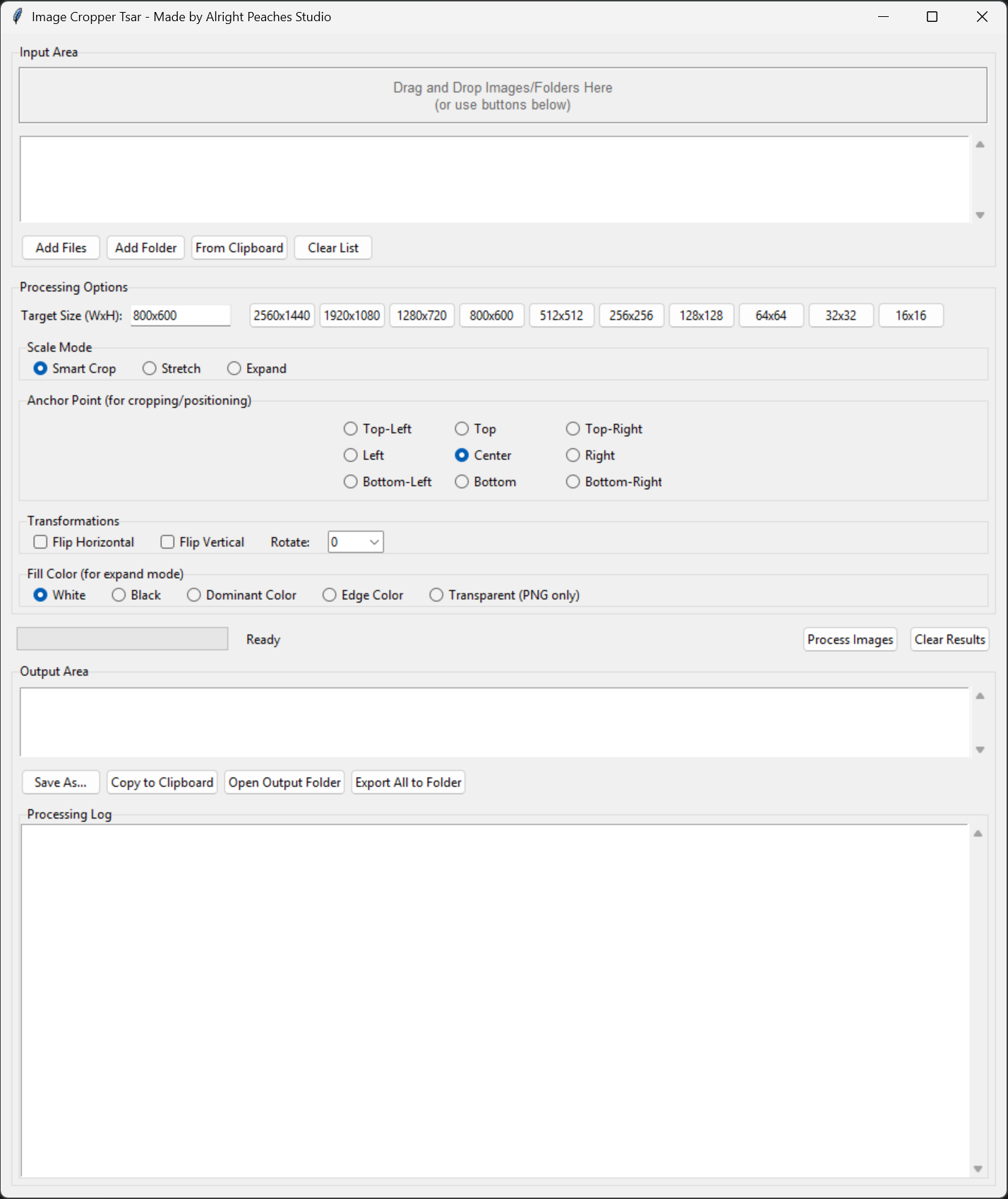Set anchor point to Bottom-Right
This screenshot has width=1008, height=1199.
click(573, 482)
